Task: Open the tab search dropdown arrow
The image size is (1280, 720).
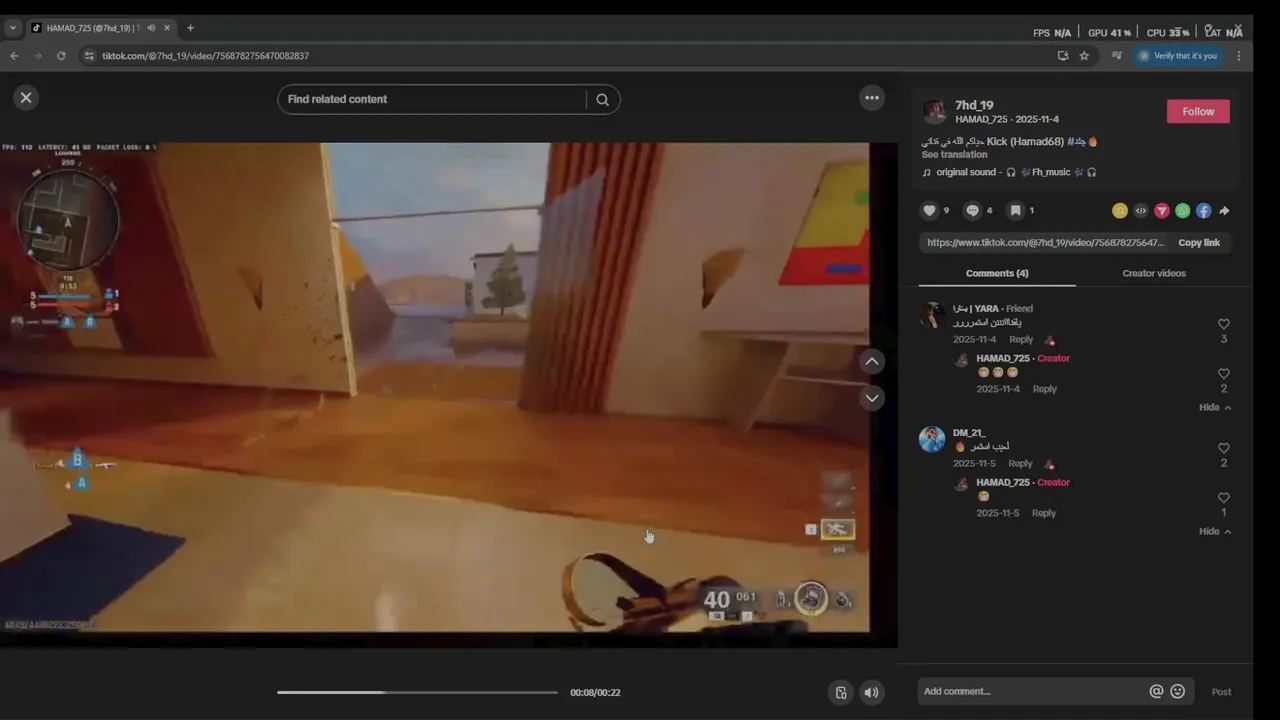Action: pos(13,28)
